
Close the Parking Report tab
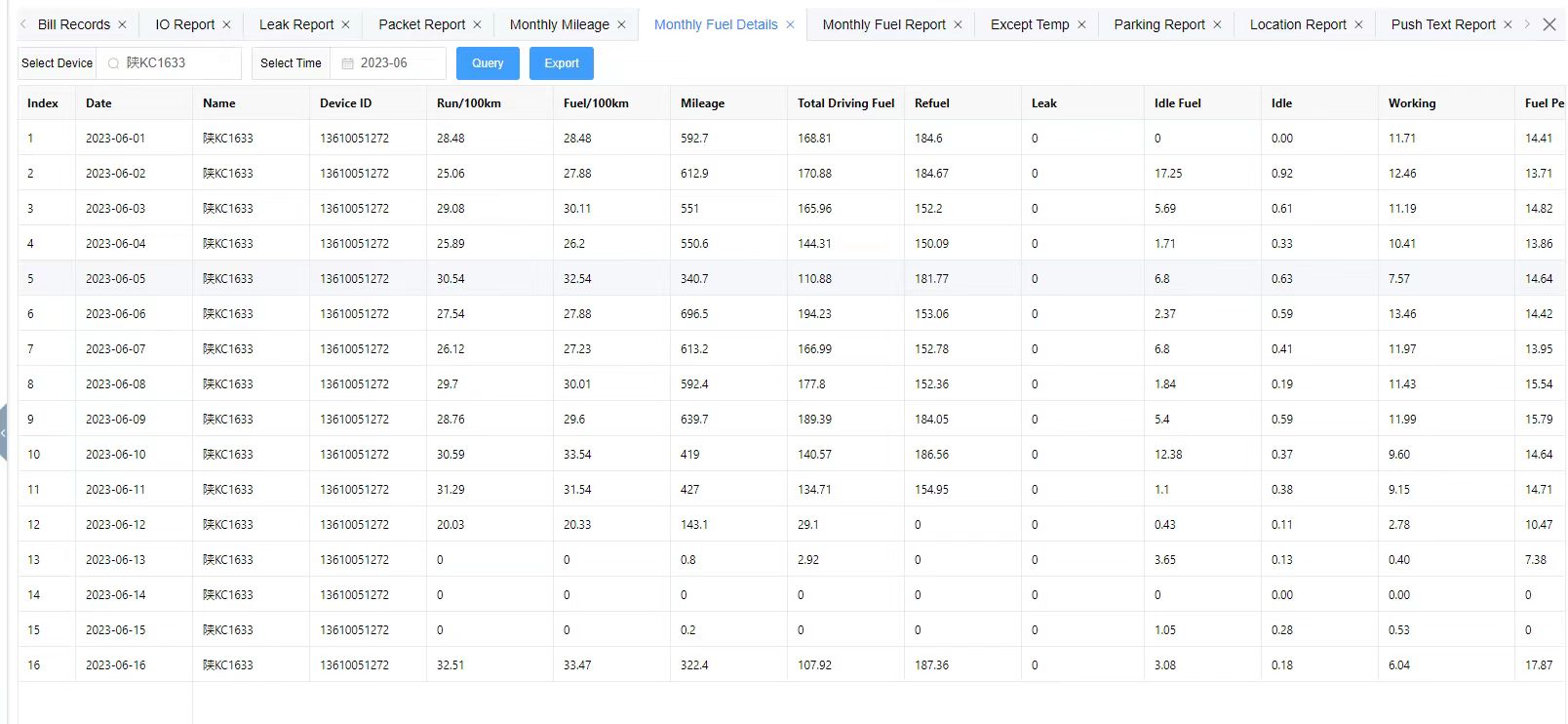[x=1217, y=24]
